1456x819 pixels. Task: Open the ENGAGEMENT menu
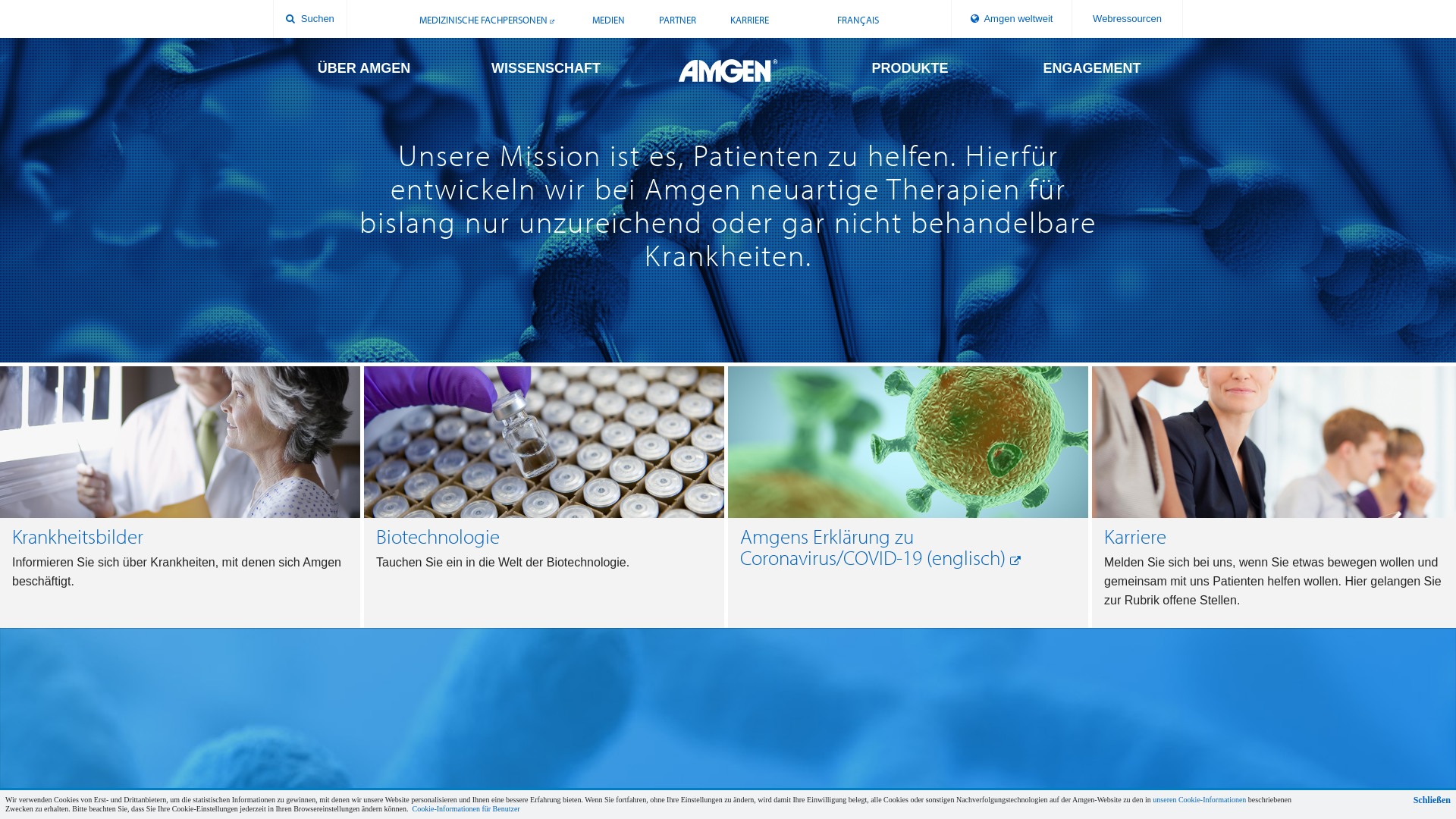[1092, 68]
